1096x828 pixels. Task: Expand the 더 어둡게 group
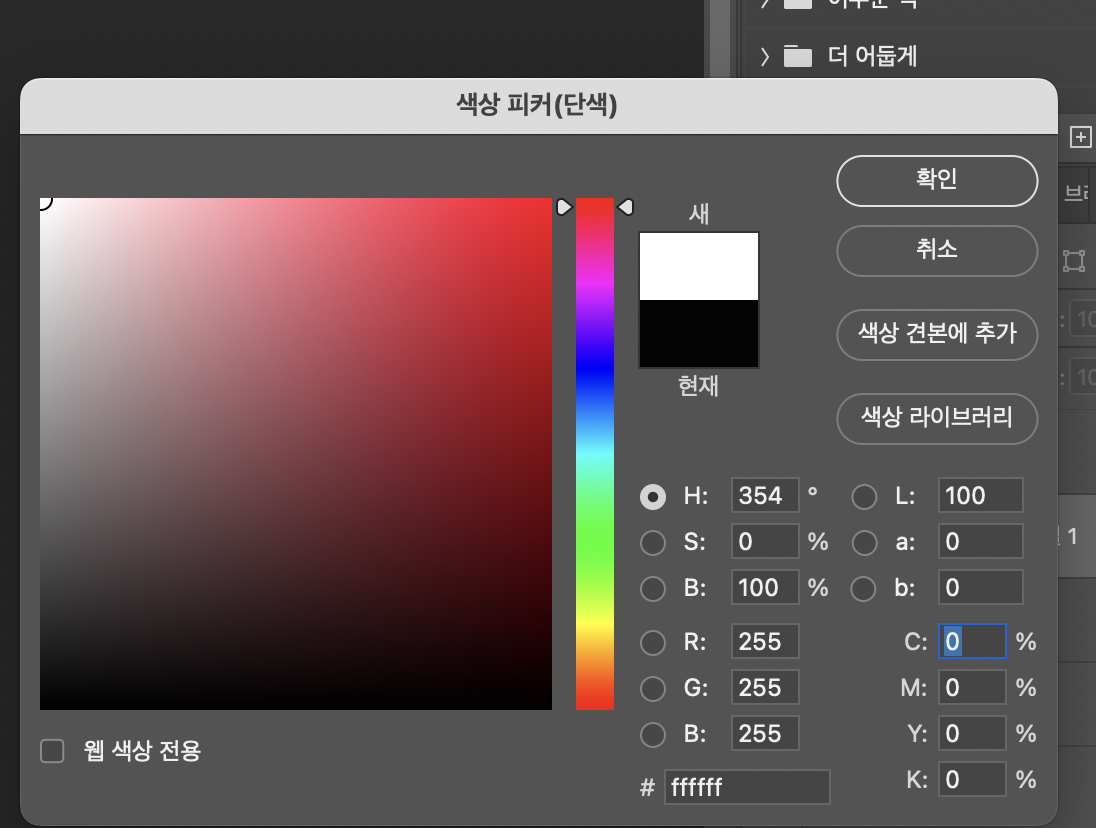click(x=764, y=57)
